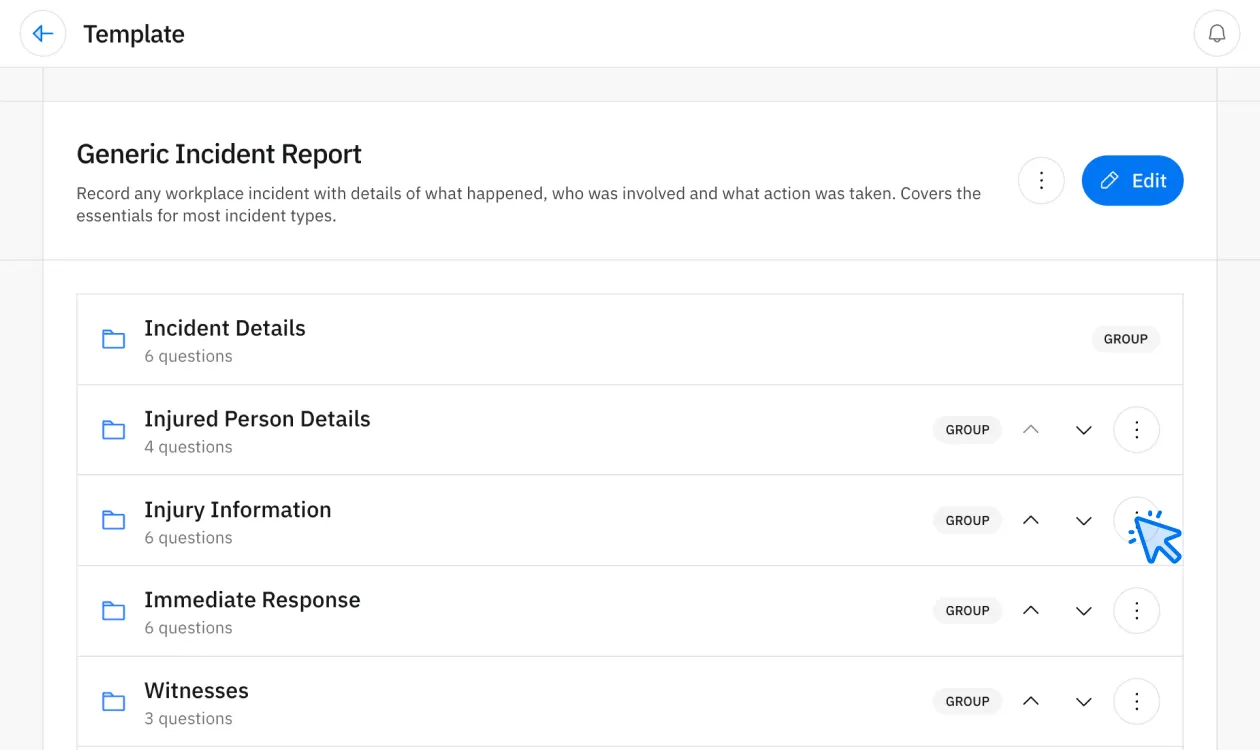This screenshot has width=1260, height=750.
Task: Move Injured Person Details up with its chevron
Action: [x=1031, y=429]
